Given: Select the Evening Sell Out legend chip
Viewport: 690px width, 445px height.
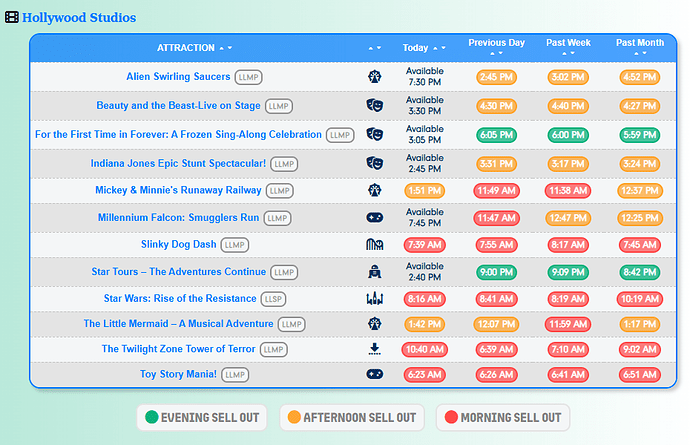Looking at the screenshot, I should tap(202, 417).
